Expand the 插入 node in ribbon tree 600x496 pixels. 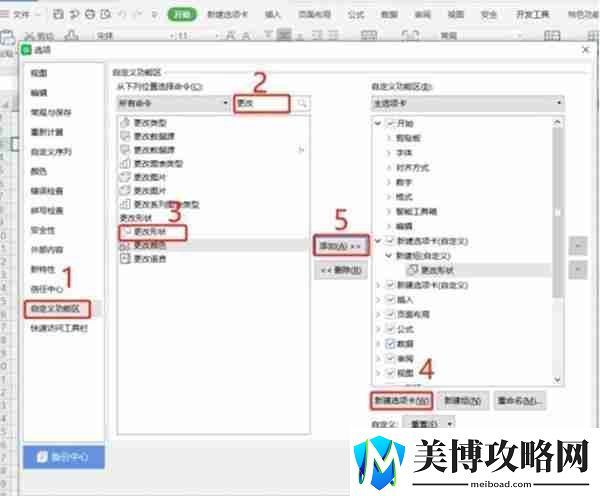[378, 300]
